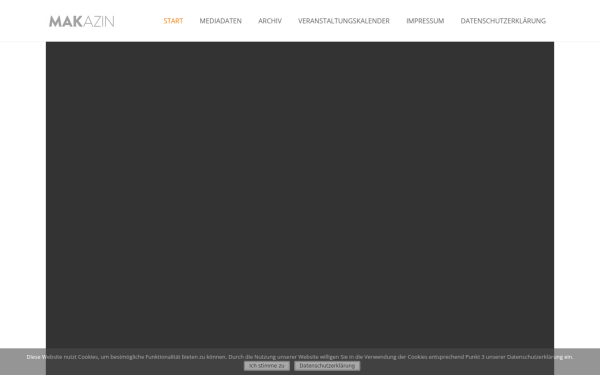600x375 pixels.
Task: Open the IMPRESSUM page
Action: click(425, 21)
